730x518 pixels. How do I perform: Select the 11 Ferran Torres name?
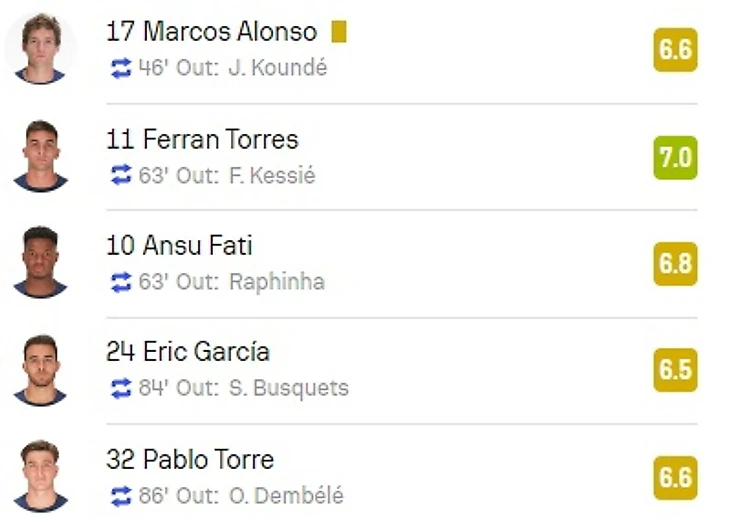203,139
